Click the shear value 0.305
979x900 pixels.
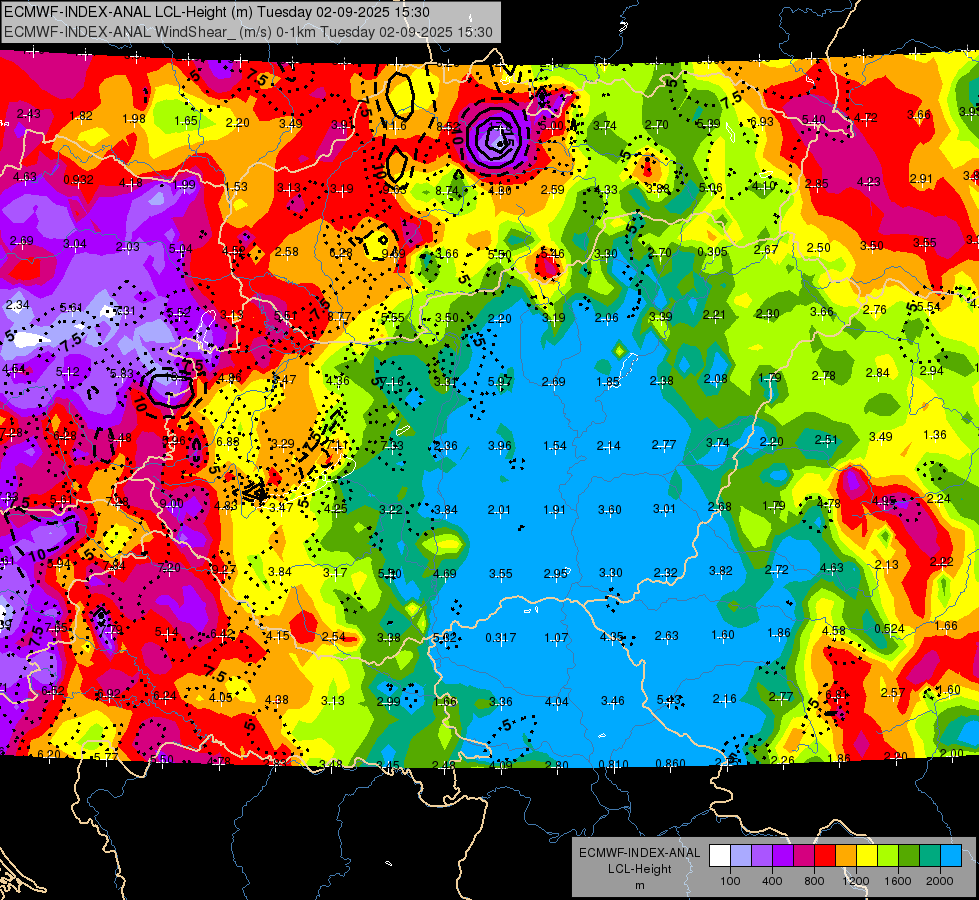[x=712, y=251]
